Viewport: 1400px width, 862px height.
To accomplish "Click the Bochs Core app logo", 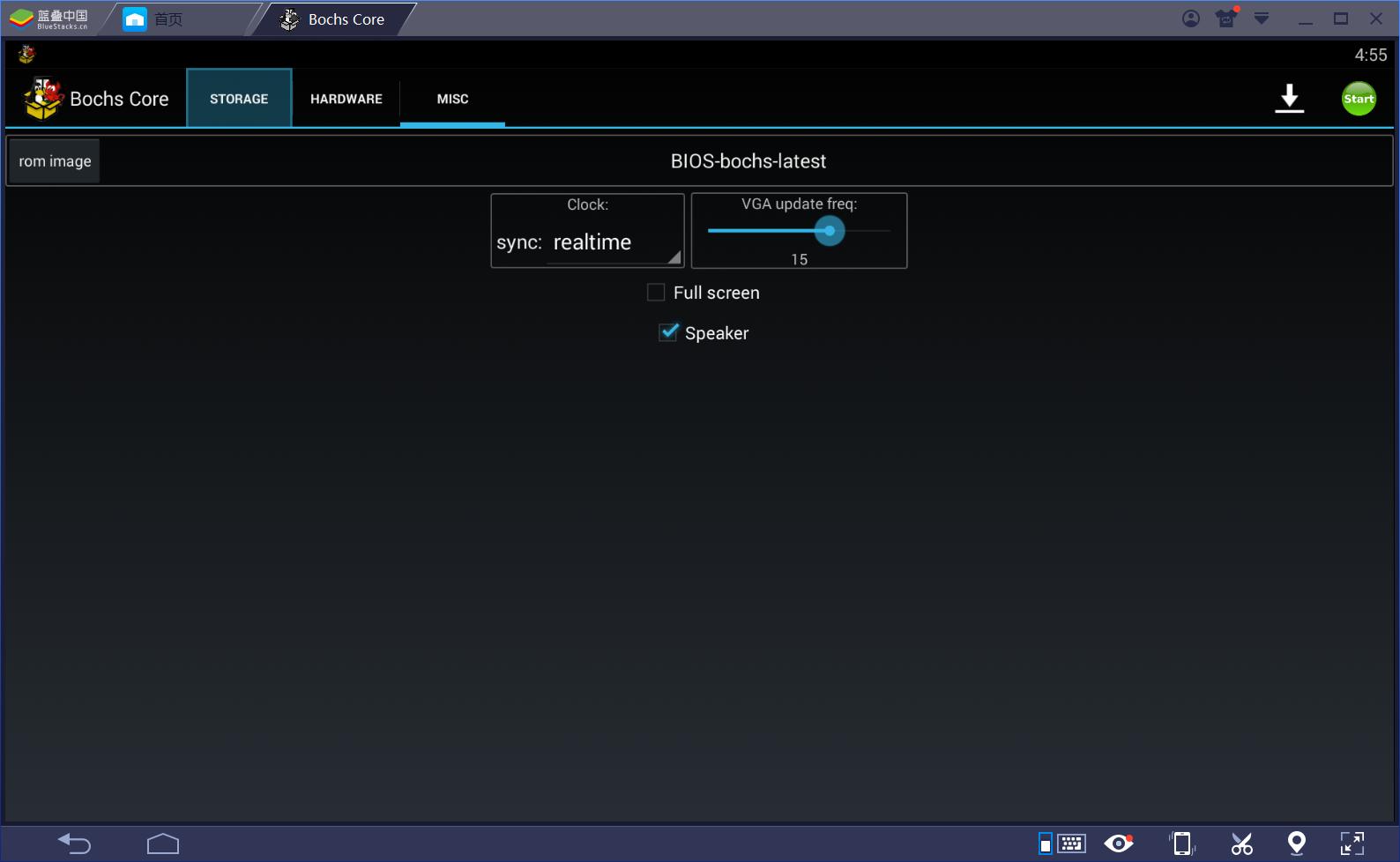I will click(x=42, y=99).
